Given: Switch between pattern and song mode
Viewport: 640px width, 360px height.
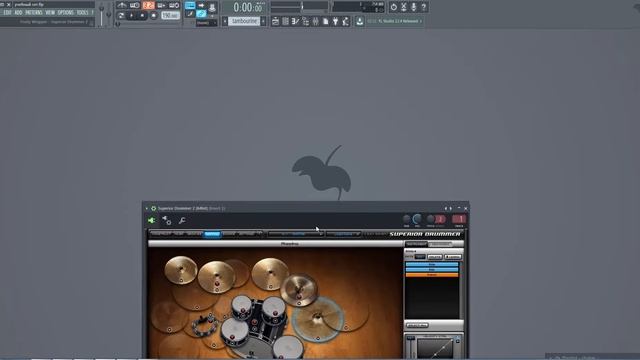Looking at the screenshot, I should click(x=121, y=16).
